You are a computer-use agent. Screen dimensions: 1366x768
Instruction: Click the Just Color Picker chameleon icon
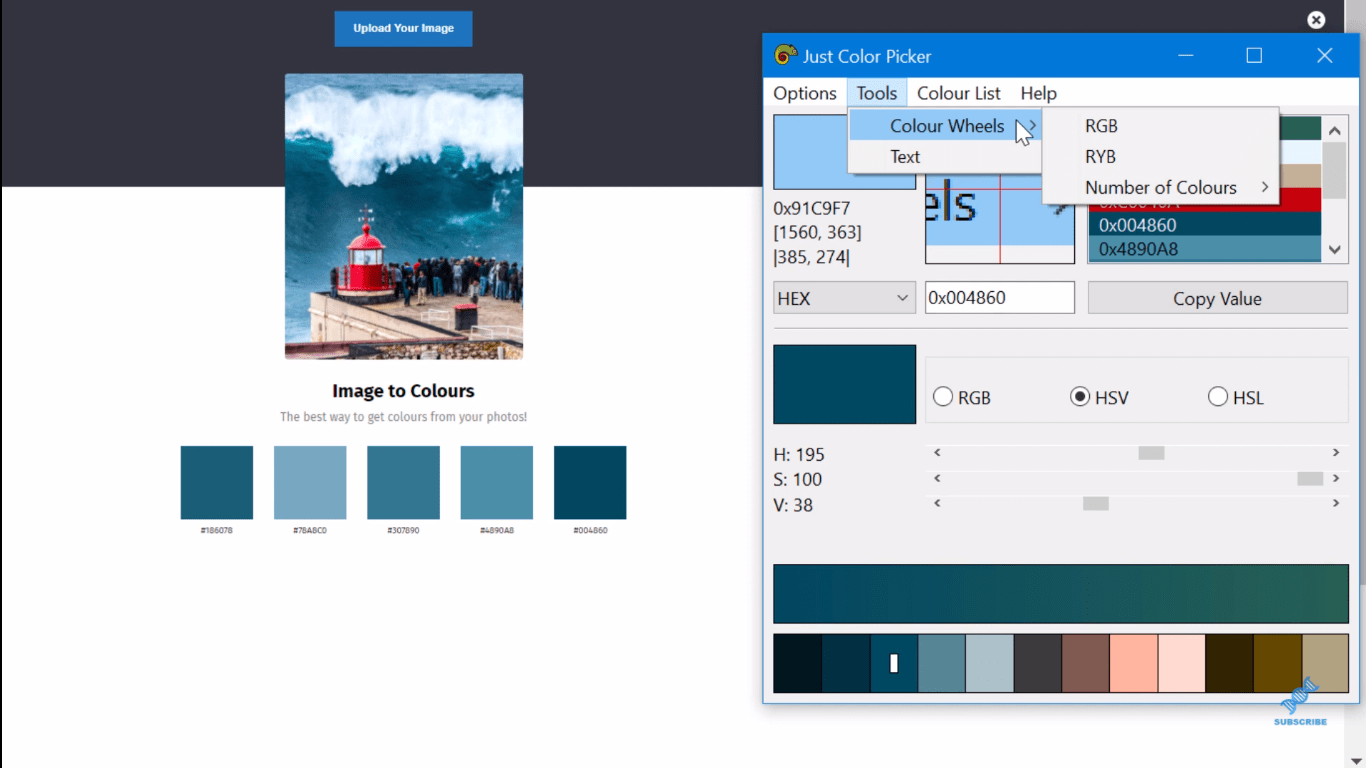click(x=786, y=56)
